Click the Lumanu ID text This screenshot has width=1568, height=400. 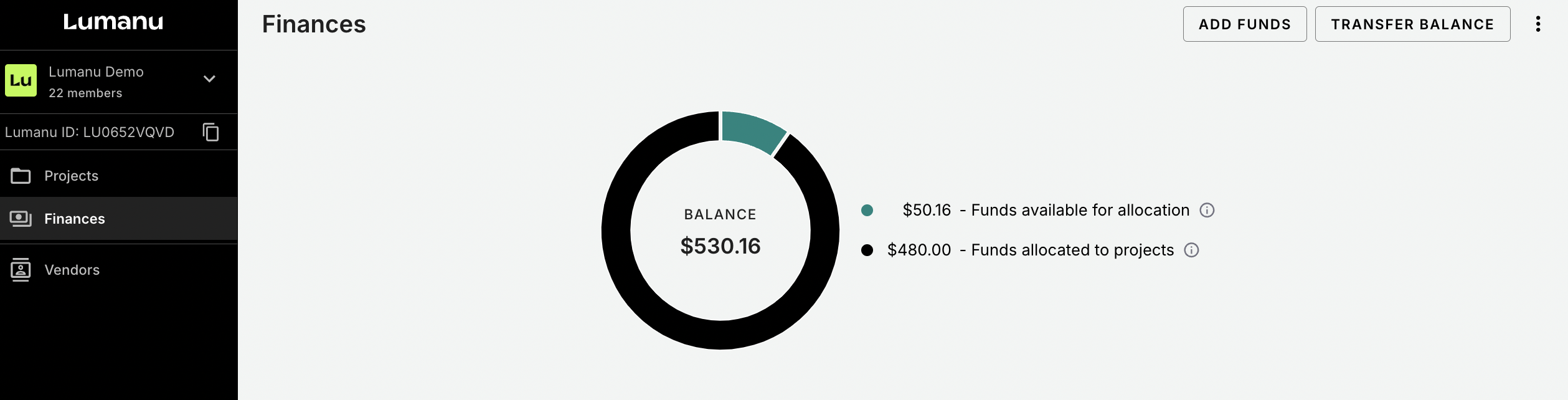coord(90,132)
